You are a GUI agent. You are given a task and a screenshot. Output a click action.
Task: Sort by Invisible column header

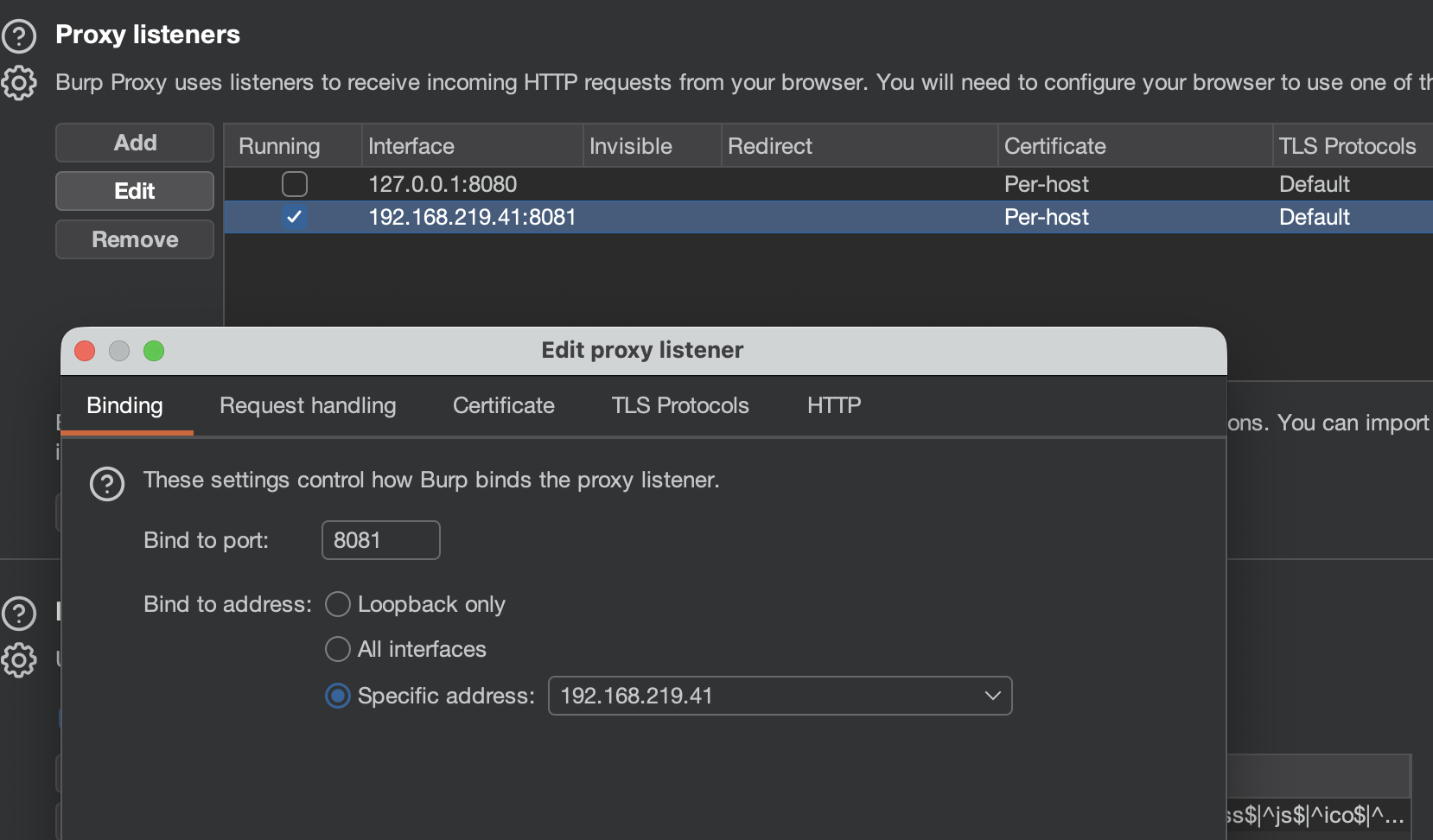(652, 146)
